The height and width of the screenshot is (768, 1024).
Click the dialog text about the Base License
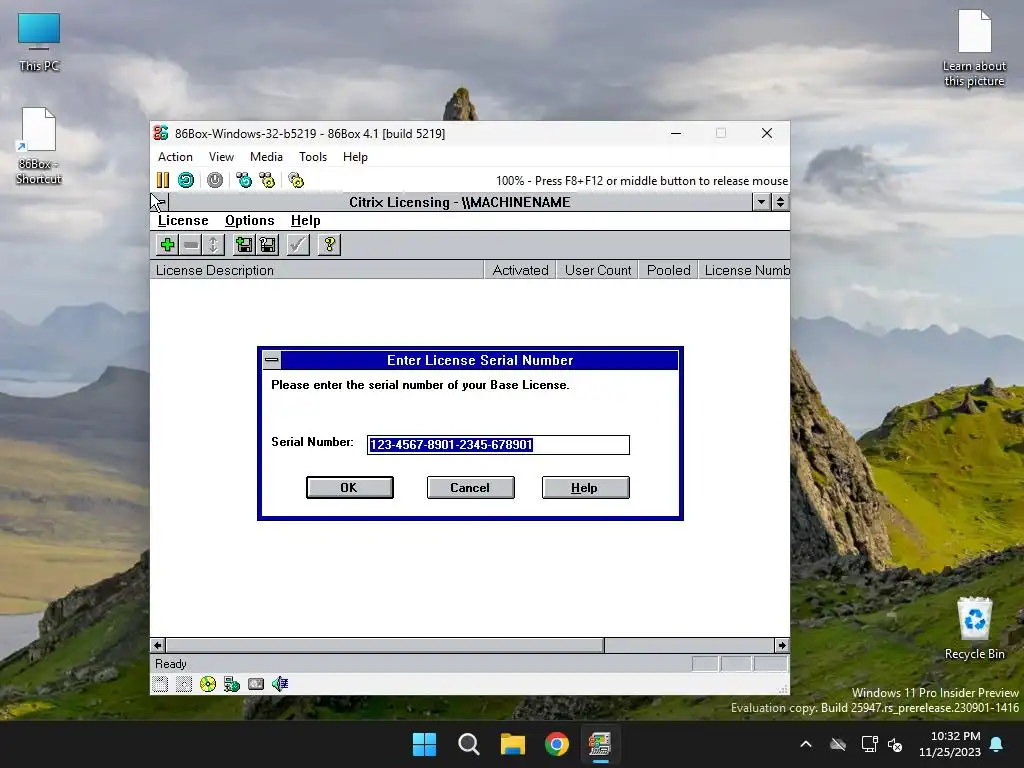421,385
